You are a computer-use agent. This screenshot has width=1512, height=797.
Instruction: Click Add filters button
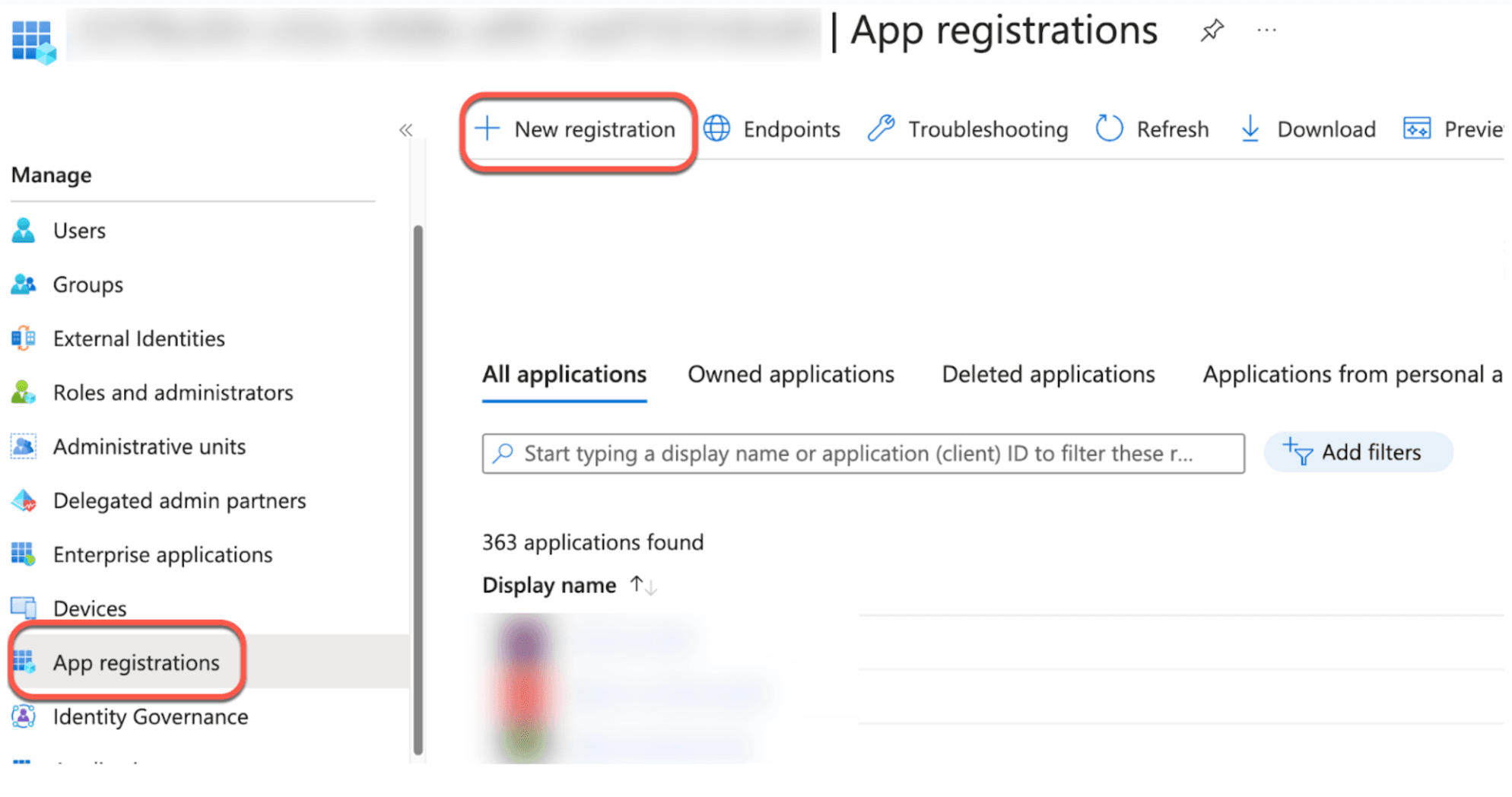point(1358,452)
